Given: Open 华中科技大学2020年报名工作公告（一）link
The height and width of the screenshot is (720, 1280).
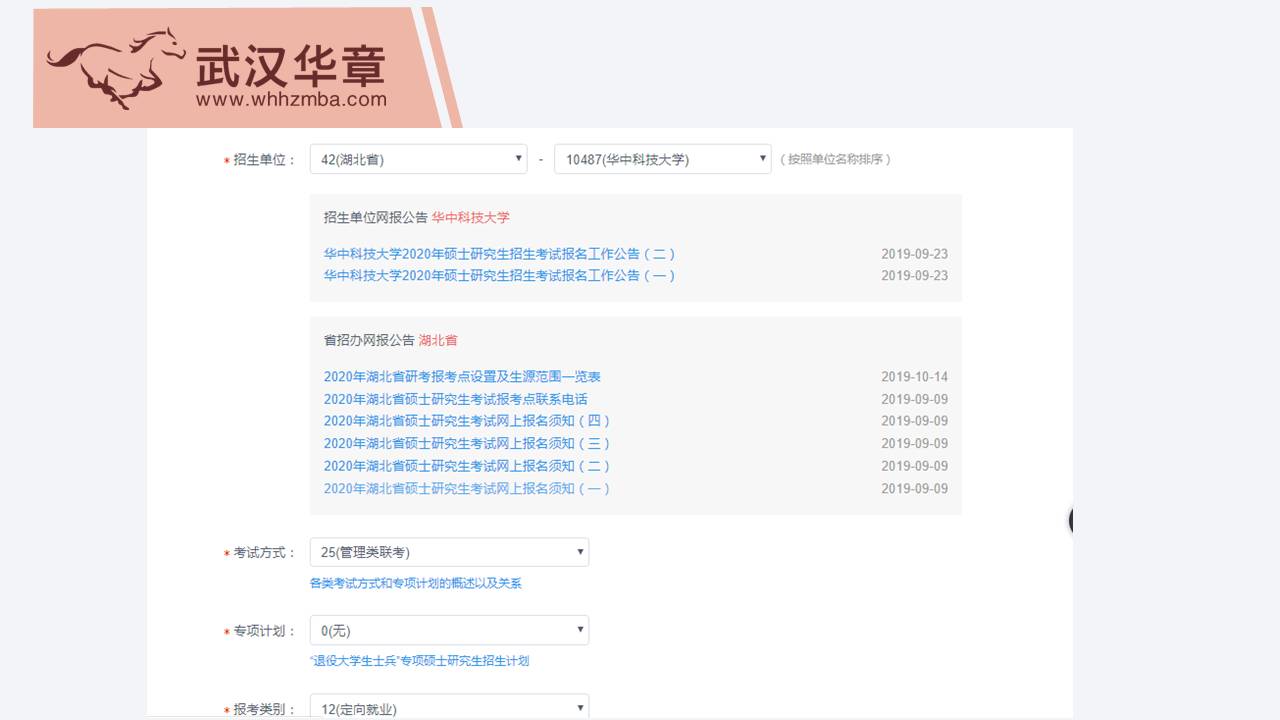Looking at the screenshot, I should (500, 275).
